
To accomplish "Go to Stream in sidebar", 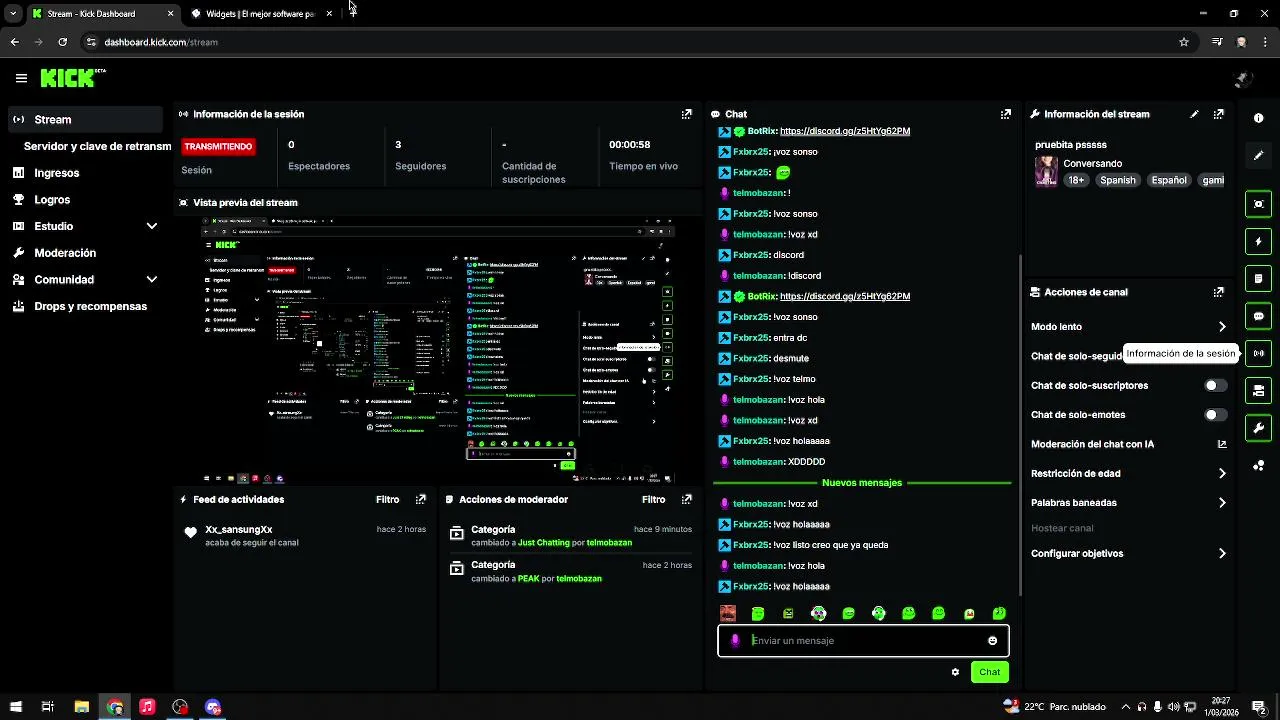I will (85, 119).
